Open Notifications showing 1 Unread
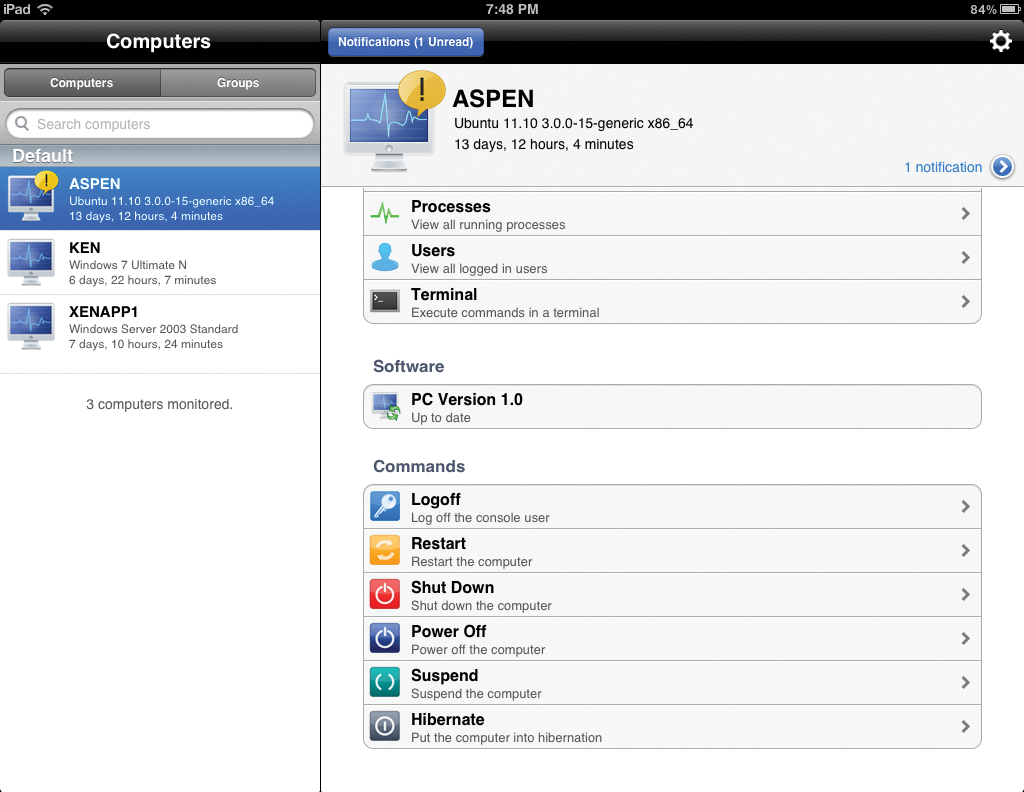1024x792 pixels. 405,42
